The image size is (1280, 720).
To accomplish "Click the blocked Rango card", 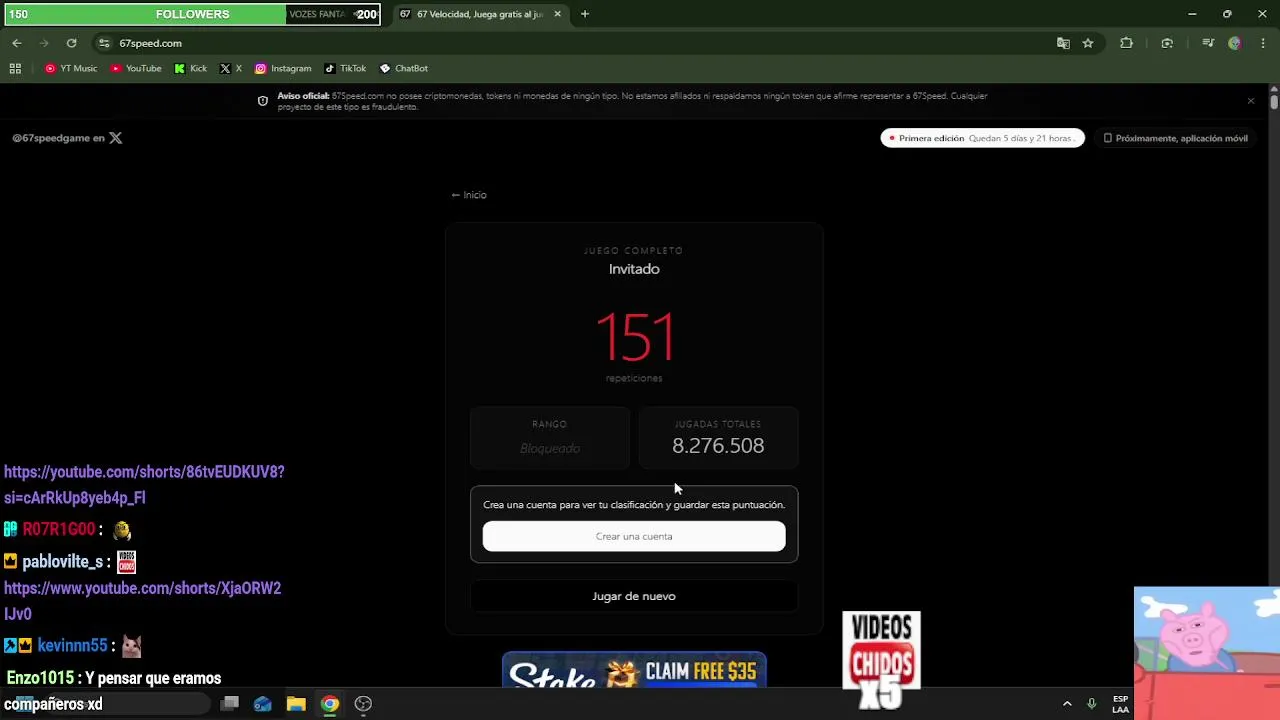I will [550, 437].
